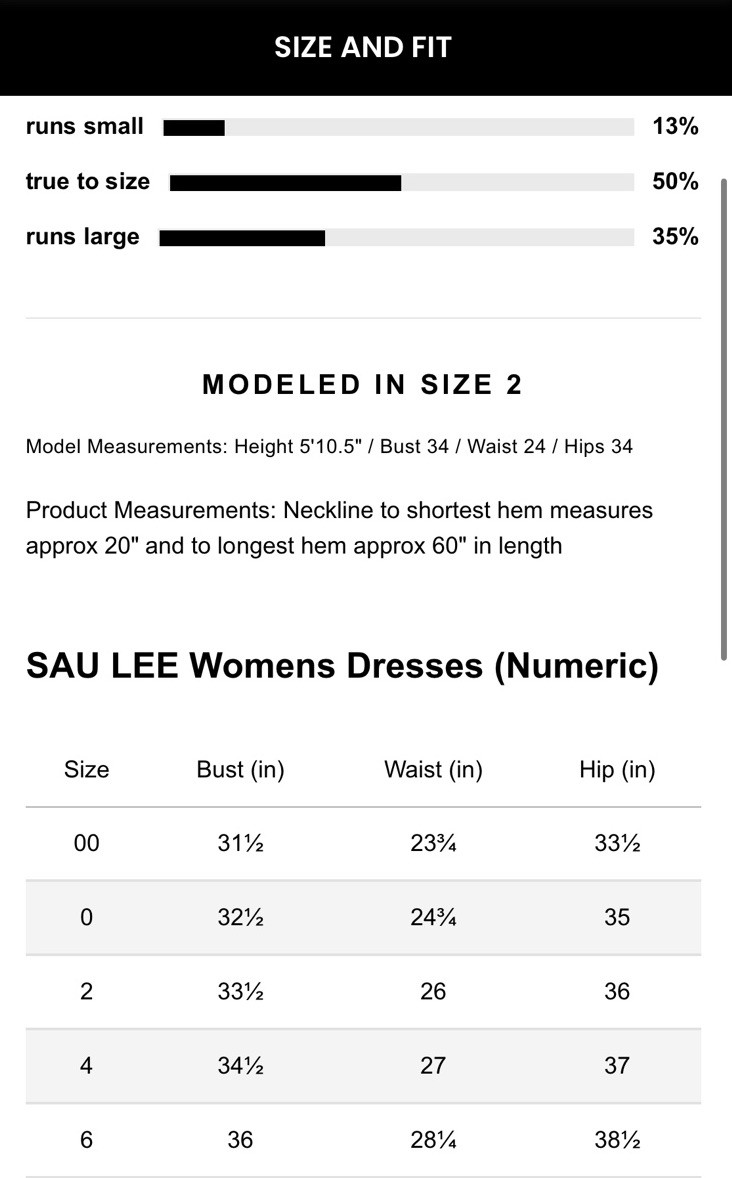Click the Waist (in) column header
The image size is (732, 1178).
[433, 769]
